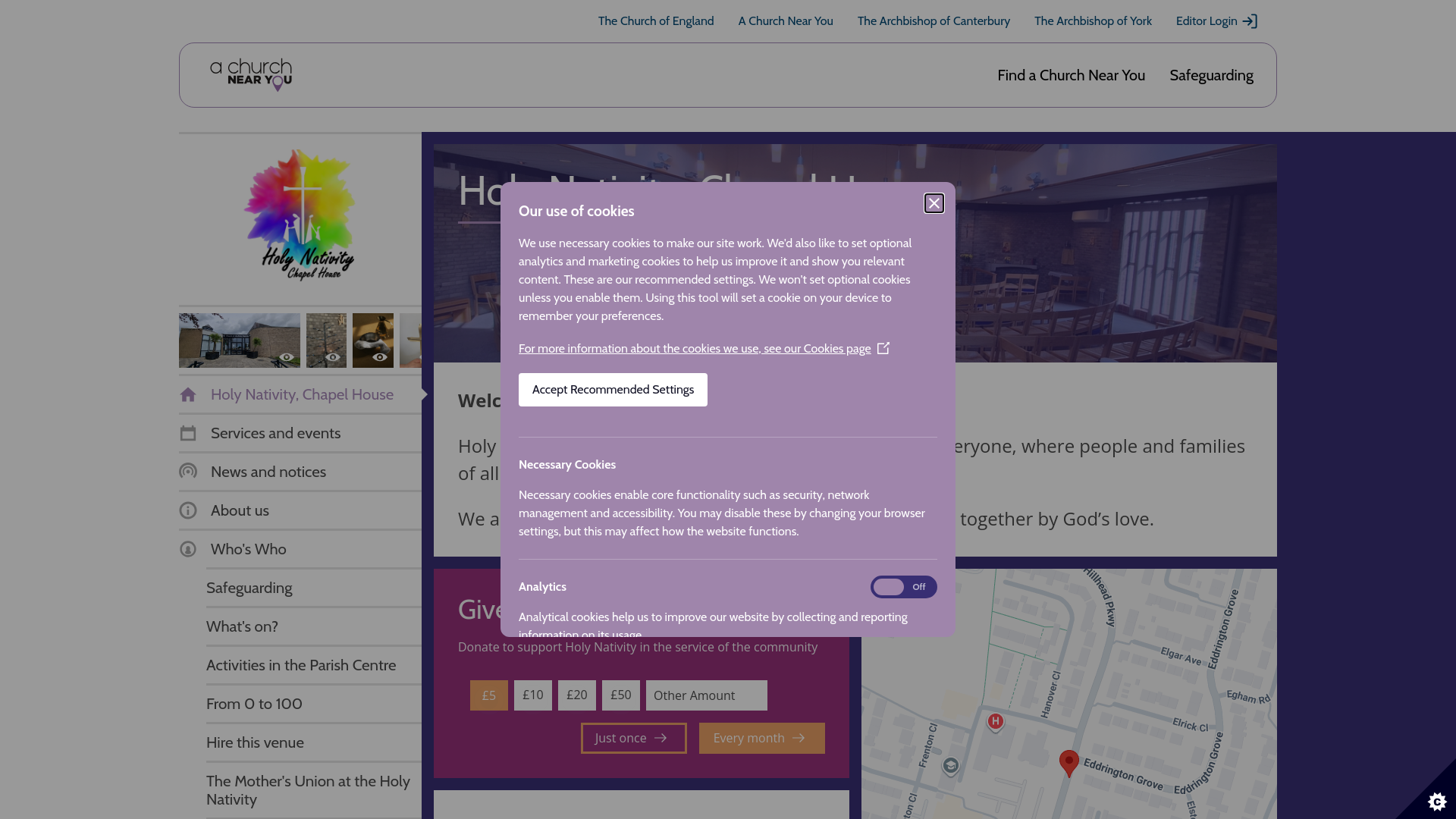Screen dimensions: 1456x819
Task: Toggle the Analytics cookies switch
Action: pyautogui.click(x=903, y=587)
